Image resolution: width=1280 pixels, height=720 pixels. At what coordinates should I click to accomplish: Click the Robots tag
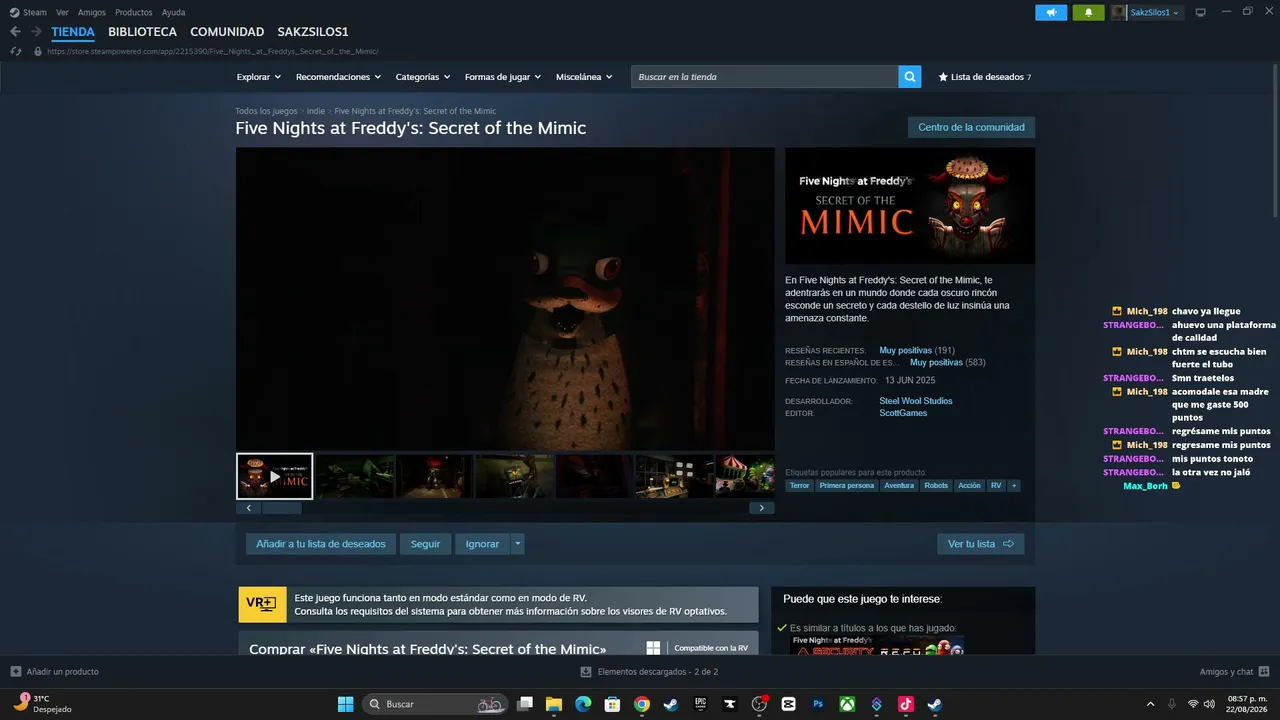click(936, 486)
